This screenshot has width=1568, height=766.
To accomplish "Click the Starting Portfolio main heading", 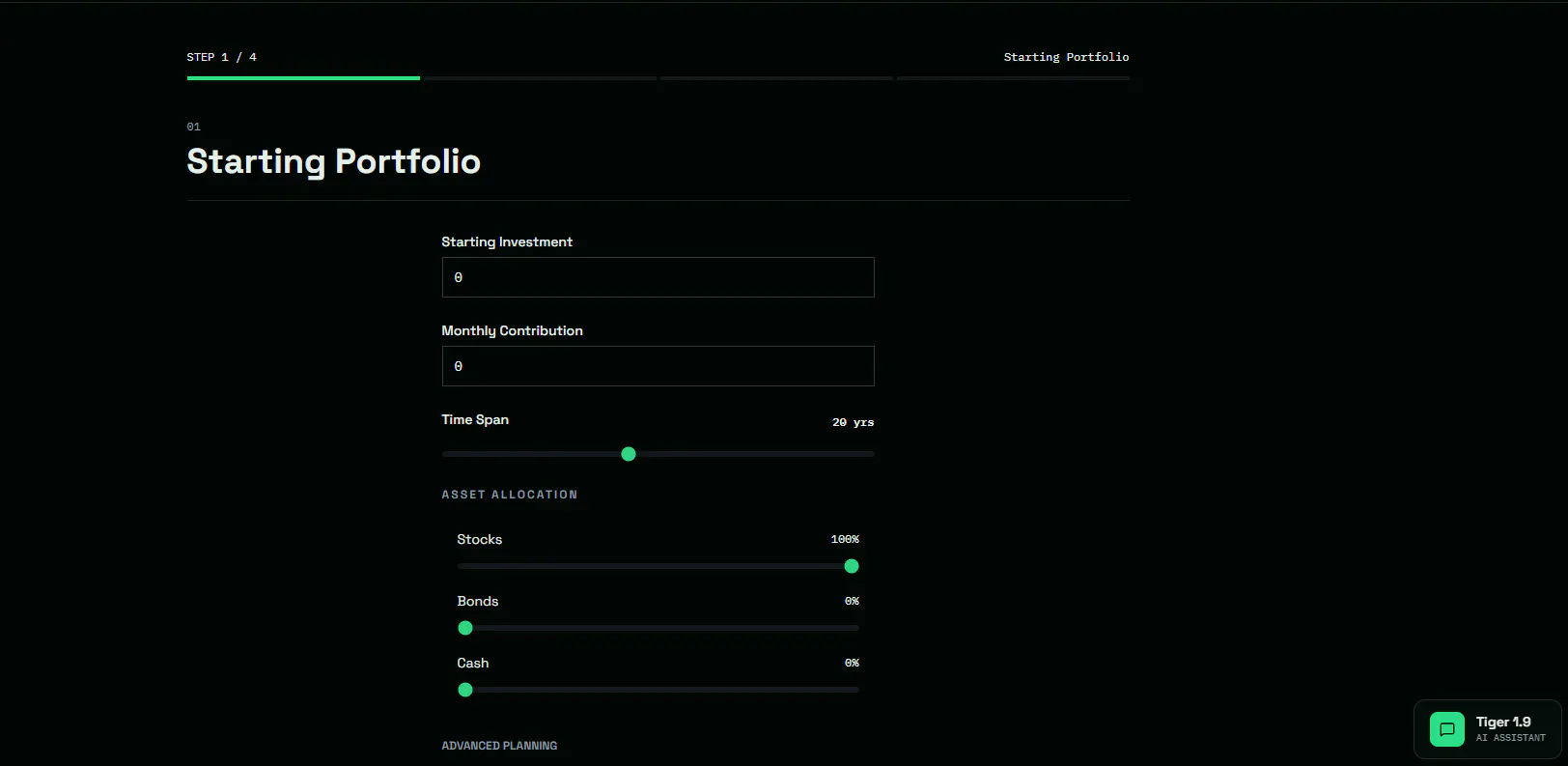I will click(334, 161).
